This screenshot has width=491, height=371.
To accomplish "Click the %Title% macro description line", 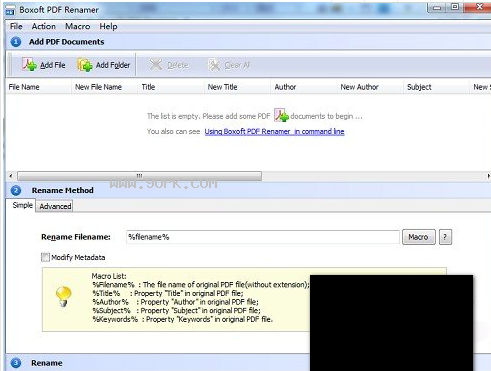I will tap(168, 293).
